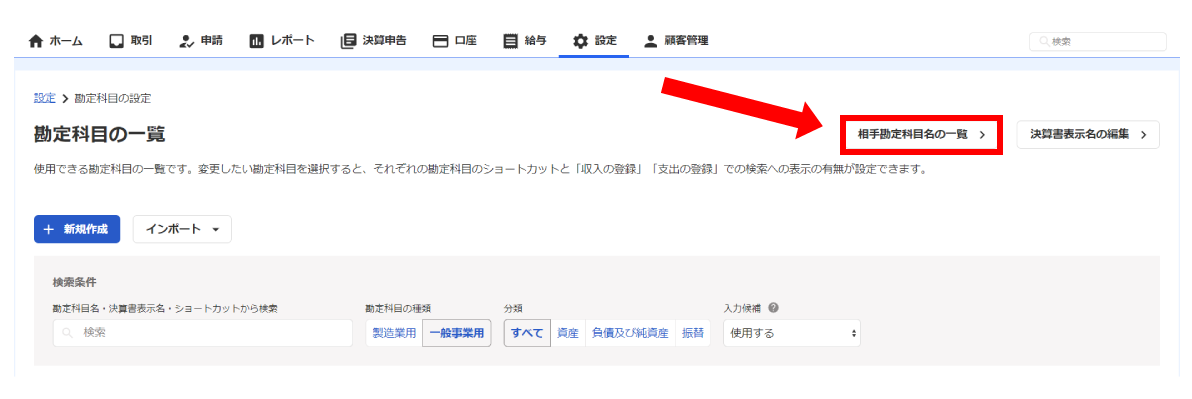Open the 入力候補 使用する select box
This screenshot has height=399, width=1192.
pos(791,333)
